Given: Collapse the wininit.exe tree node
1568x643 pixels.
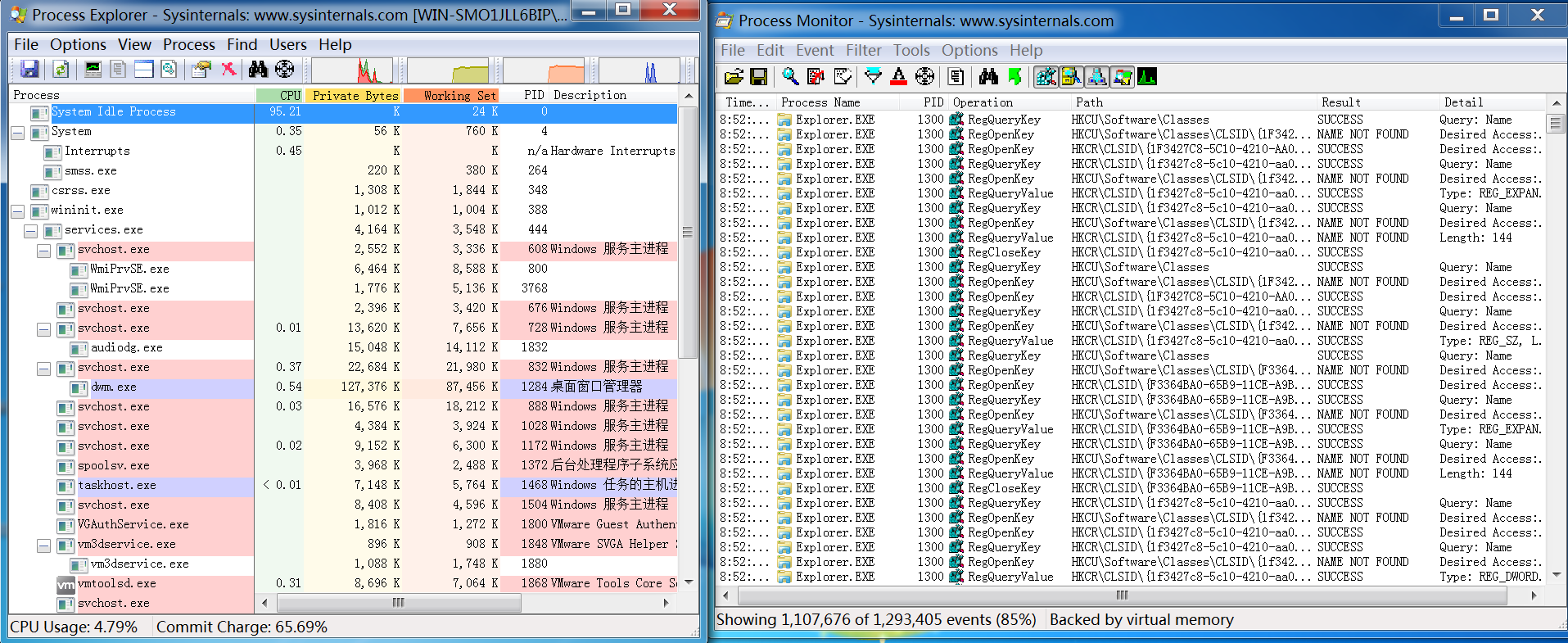Looking at the screenshot, I should click(x=17, y=211).
